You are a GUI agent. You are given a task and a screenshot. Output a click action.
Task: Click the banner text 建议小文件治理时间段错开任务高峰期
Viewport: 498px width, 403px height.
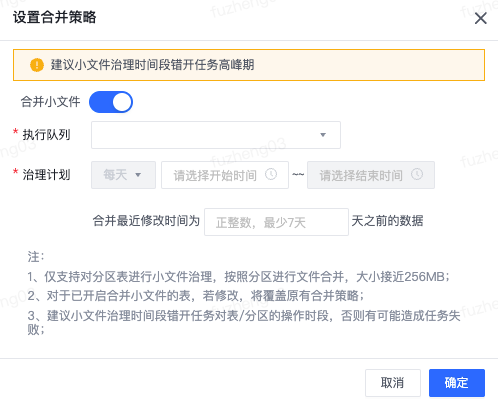point(152,65)
